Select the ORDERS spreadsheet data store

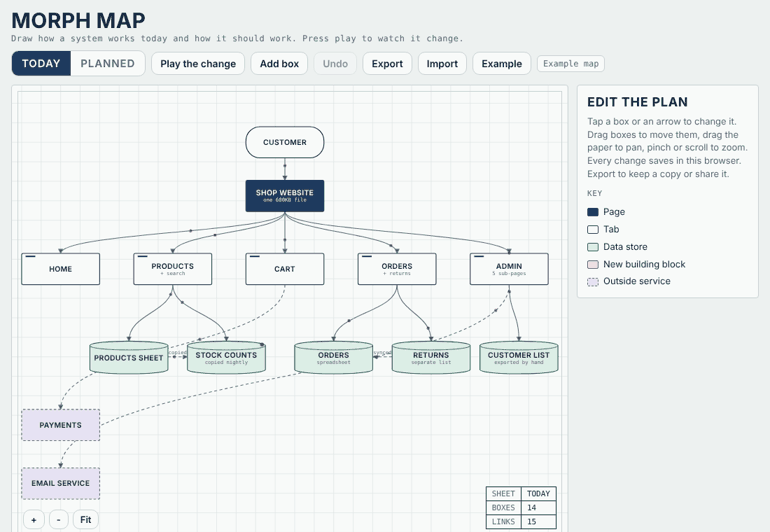click(x=333, y=358)
